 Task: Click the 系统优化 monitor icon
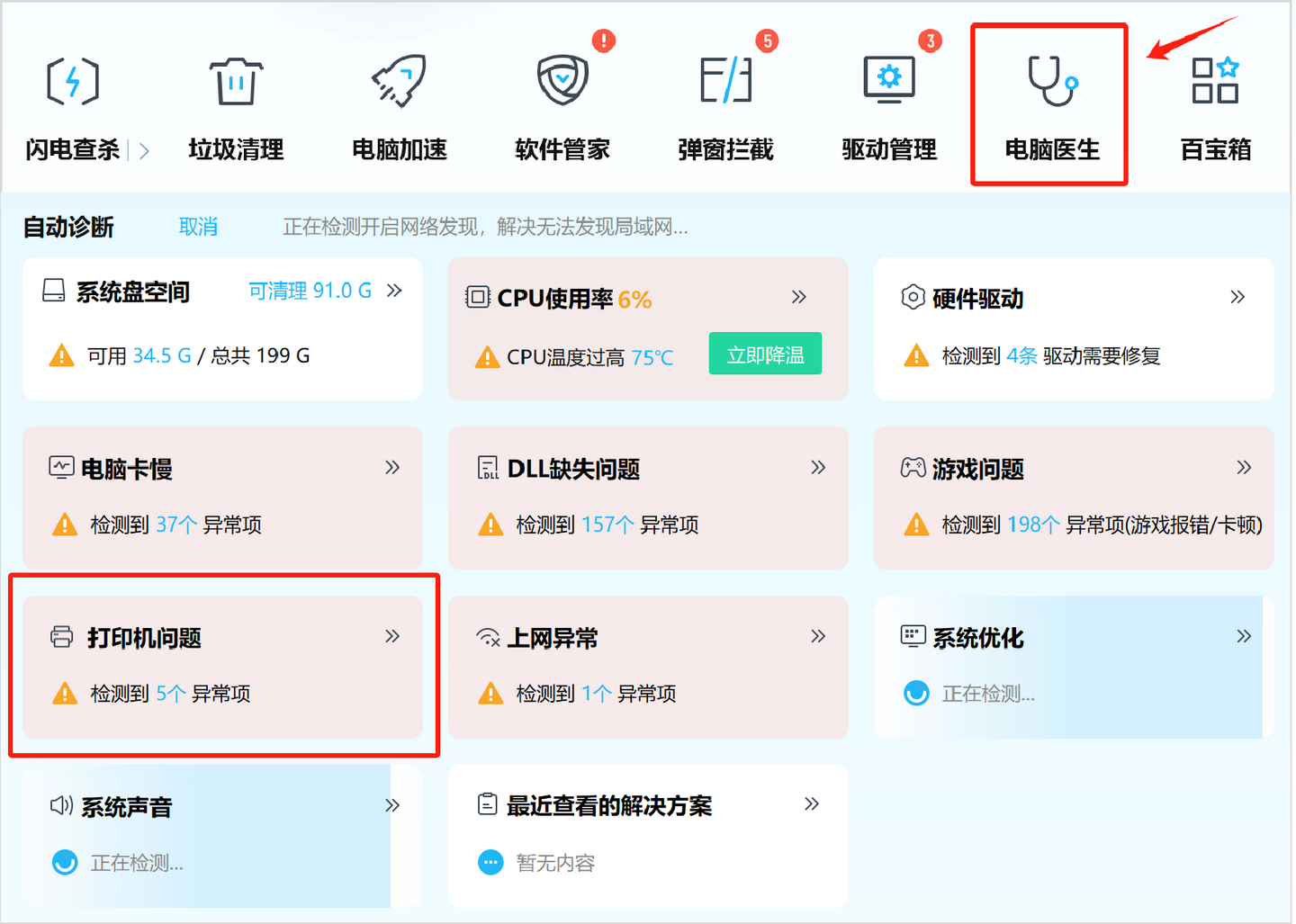913,637
